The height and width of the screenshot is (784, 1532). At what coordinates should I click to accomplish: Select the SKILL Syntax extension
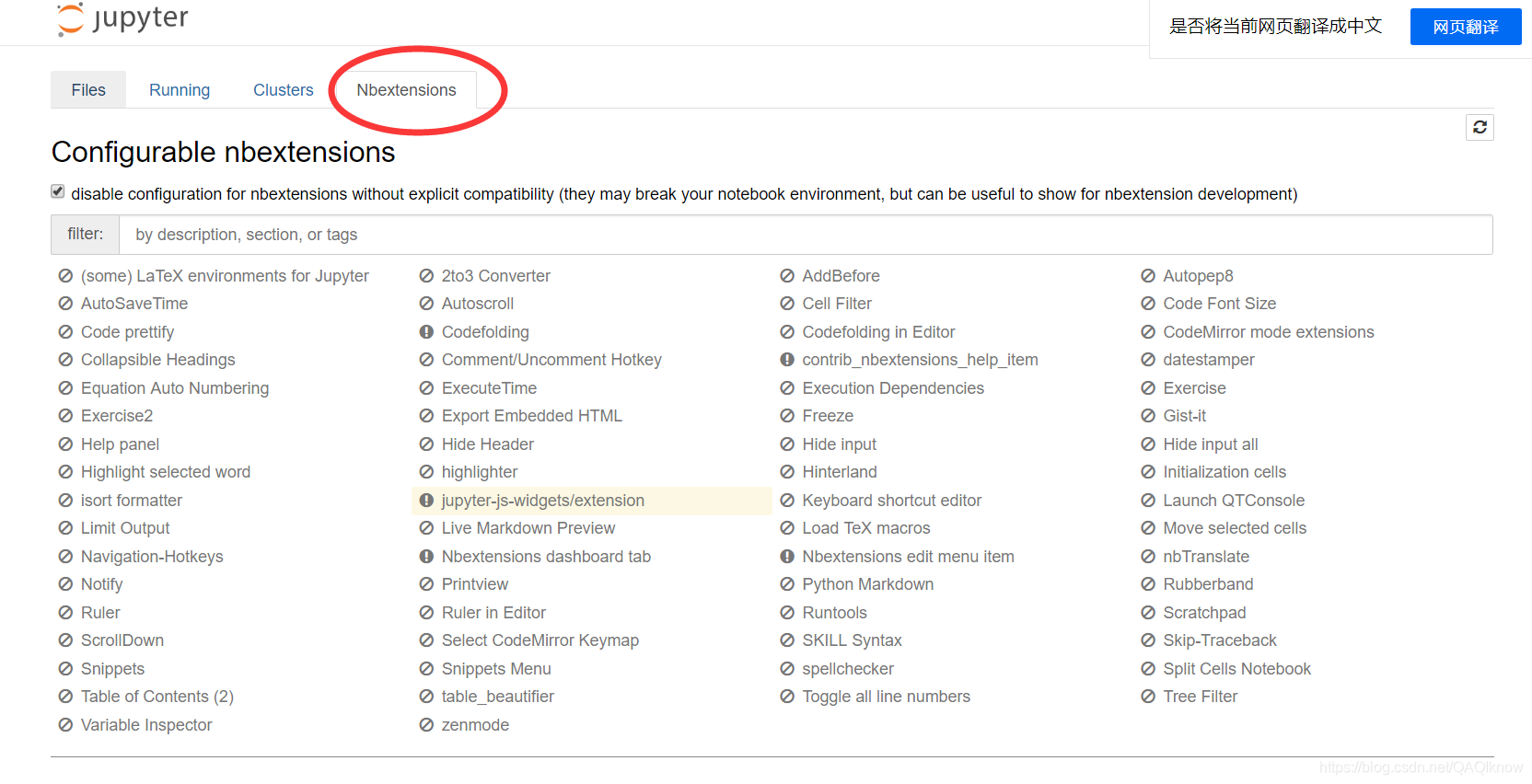click(x=852, y=640)
